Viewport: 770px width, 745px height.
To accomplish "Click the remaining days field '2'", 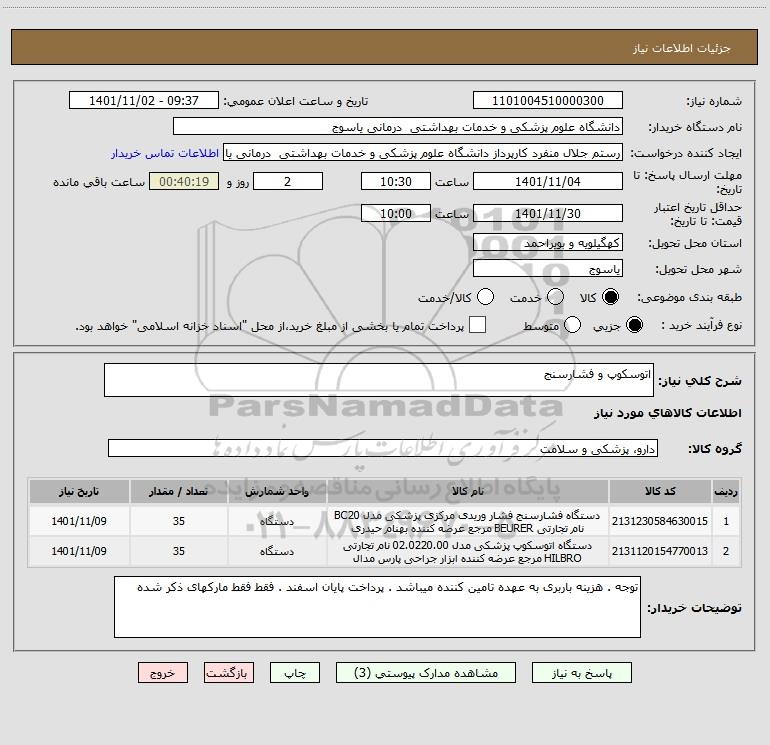I will point(288,182).
